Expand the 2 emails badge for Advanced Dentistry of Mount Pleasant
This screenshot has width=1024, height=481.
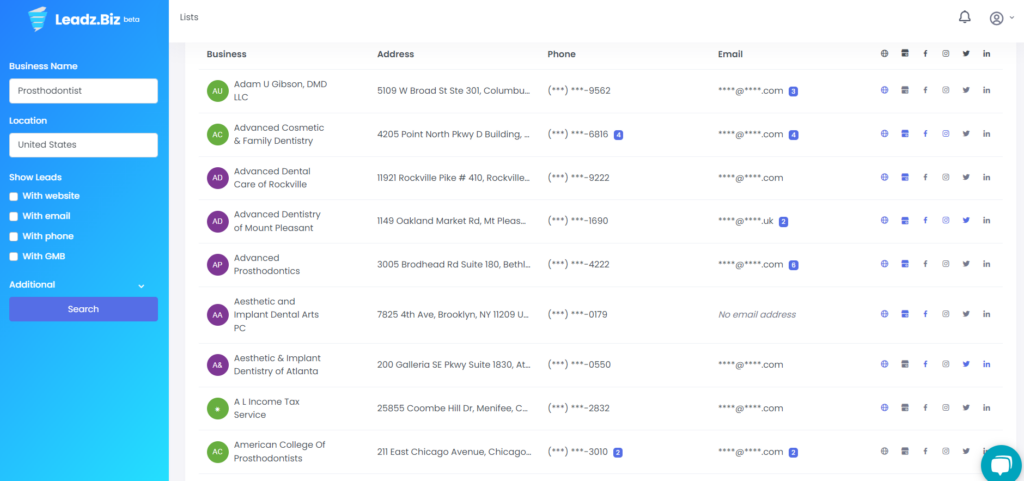783,222
